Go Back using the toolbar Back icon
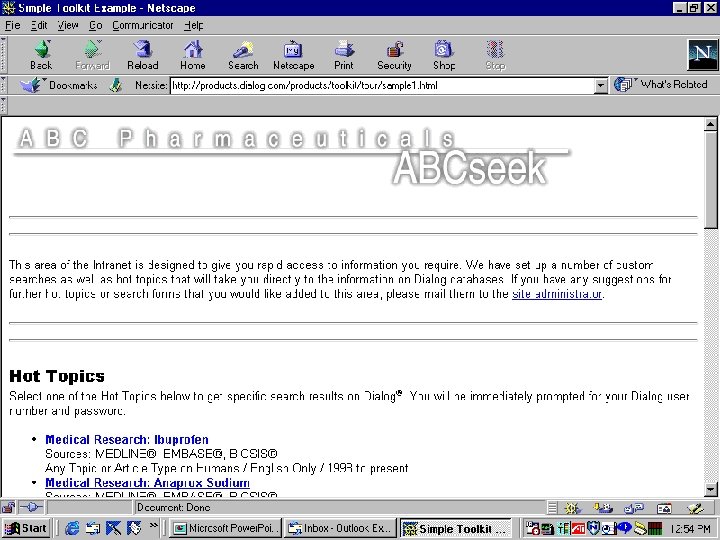The height and width of the screenshot is (540, 720). pos(41,55)
